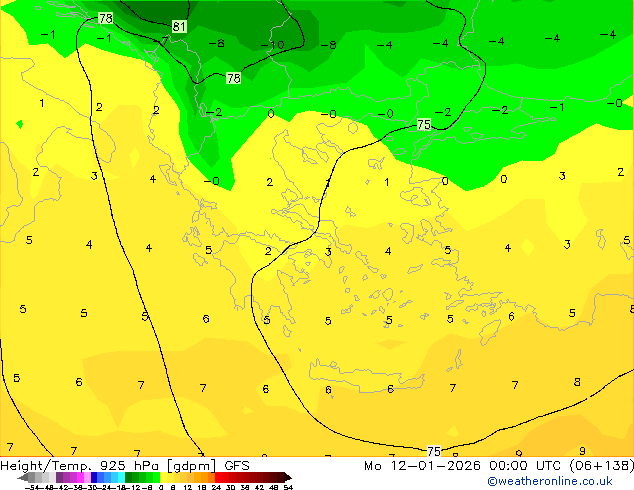Viewport: 634px width, 490px height.
Task: Click the 'Mo 12-01-2026 00:00 UTC' timestamp
Action: click(x=463, y=465)
